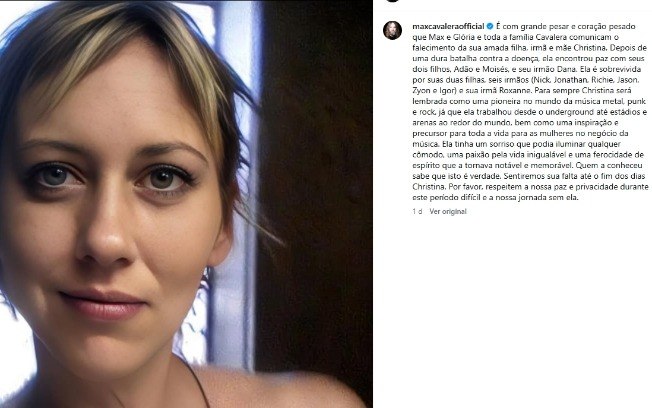Viewport: 652px width, 408px height.
Task: Click the word Sentiremos in the caption
Action: point(522,176)
